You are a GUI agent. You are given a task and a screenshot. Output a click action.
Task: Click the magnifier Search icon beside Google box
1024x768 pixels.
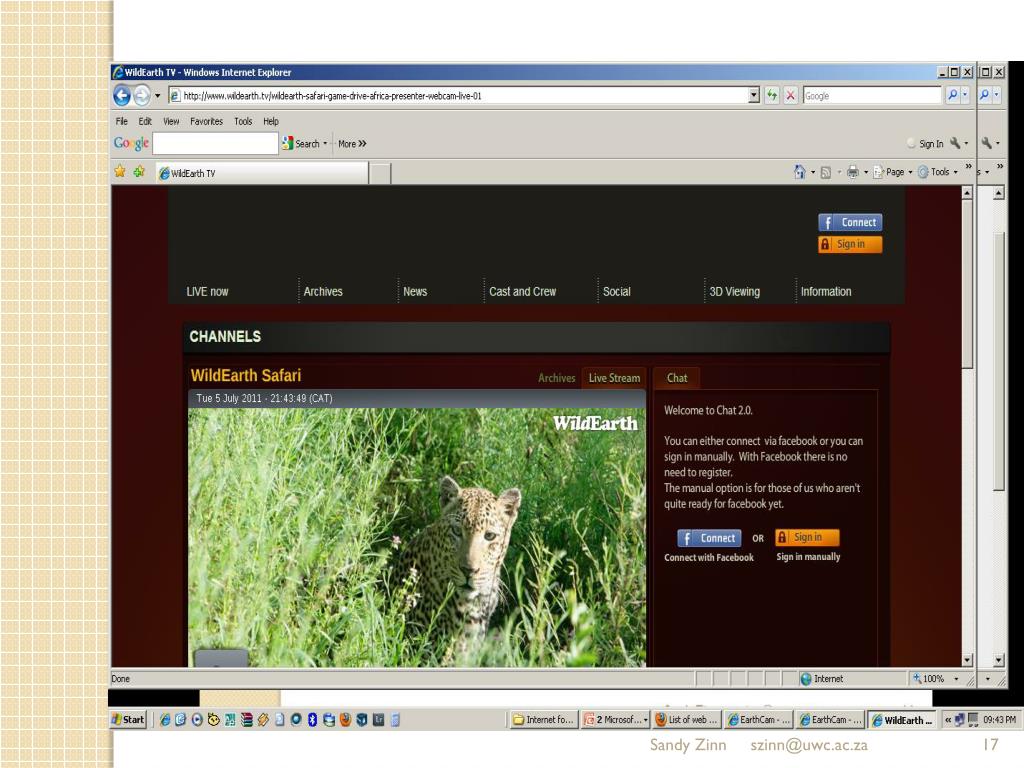point(953,95)
